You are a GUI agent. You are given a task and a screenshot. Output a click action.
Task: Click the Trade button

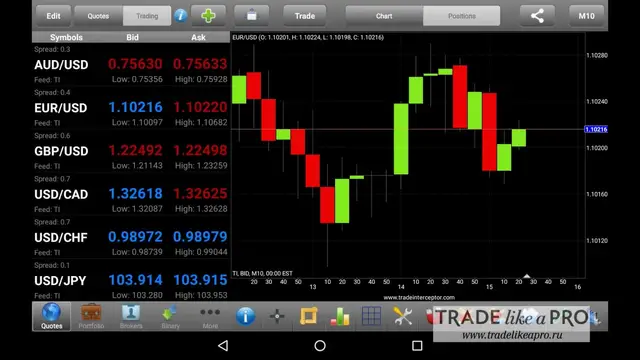[305, 16]
